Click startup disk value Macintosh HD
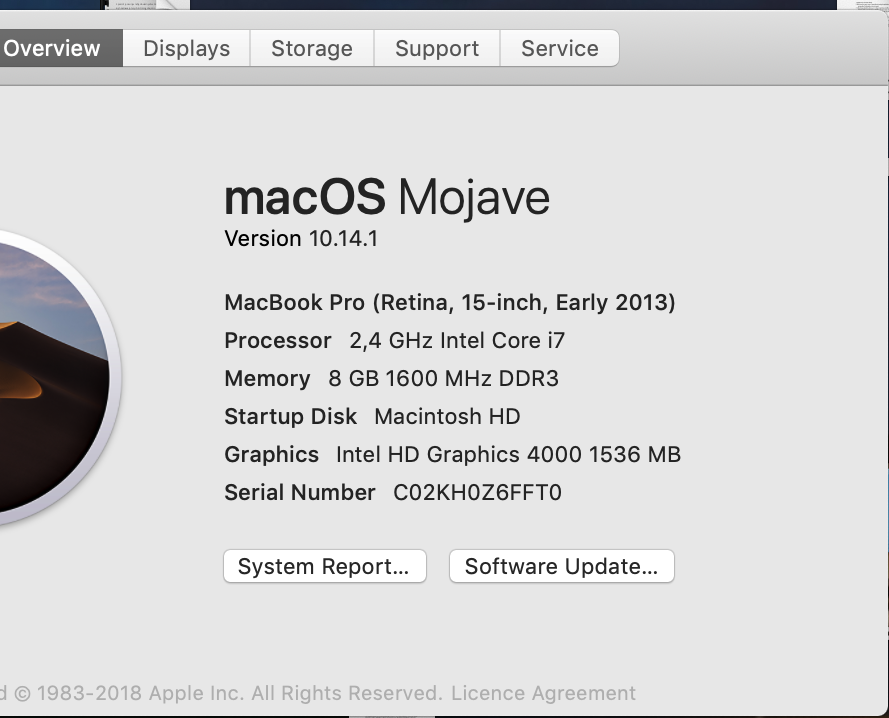Screen dimensions: 889x718 (x=447, y=417)
